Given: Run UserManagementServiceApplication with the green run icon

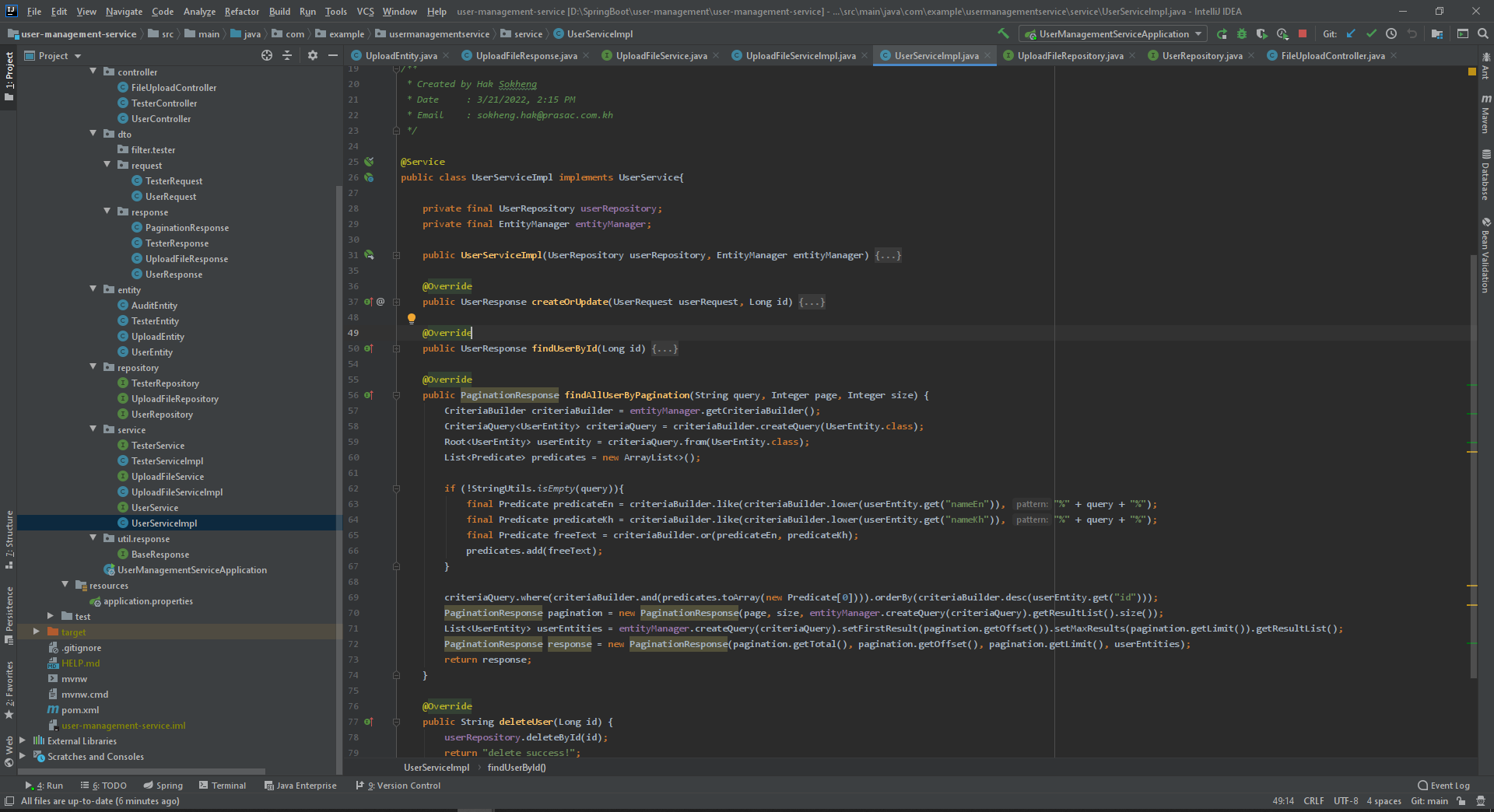Looking at the screenshot, I should [x=1222, y=33].
